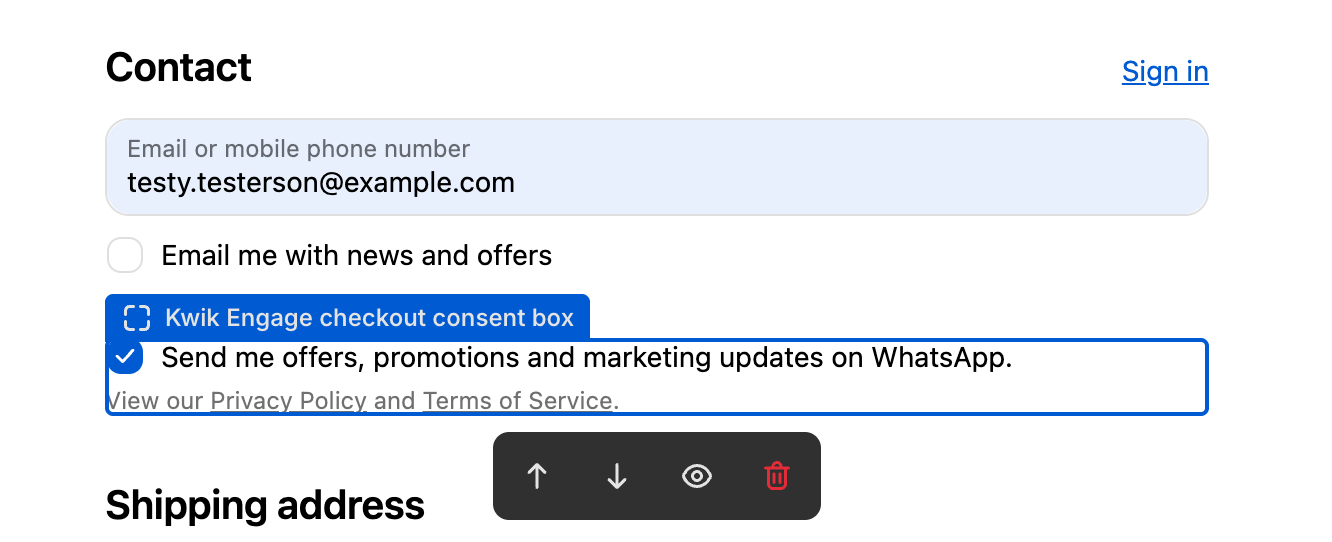Open the Terms of Service link
This screenshot has width=1332, height=542.
tap(517, 401)
